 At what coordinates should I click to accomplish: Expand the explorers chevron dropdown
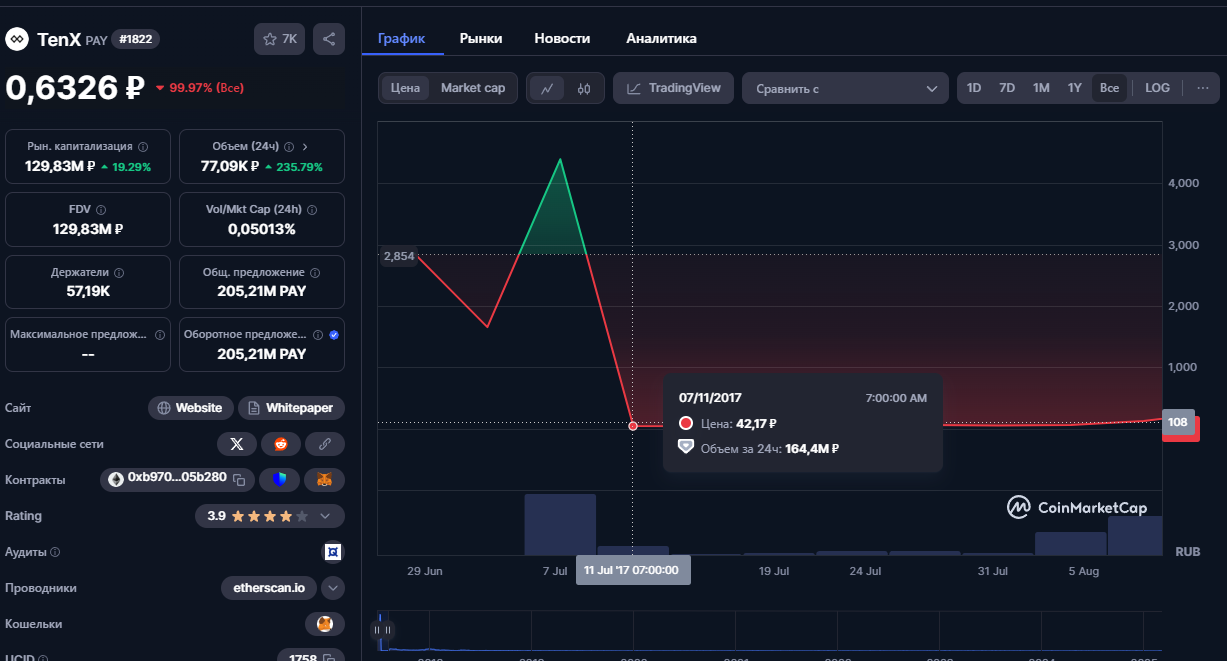tap(334, 588)
